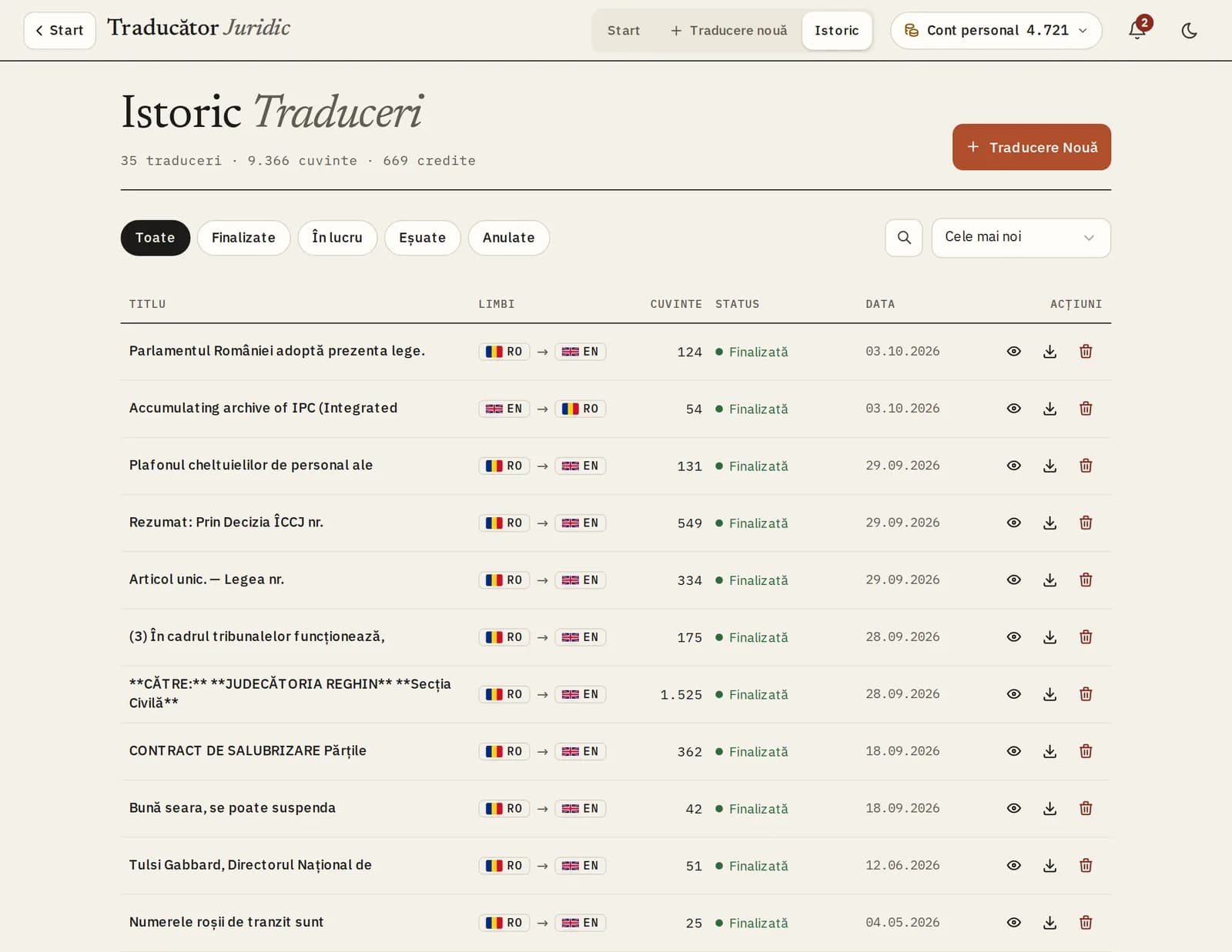Image resolution: width=1232 pixels, height=952 pixels.
Task: View the Plafonul cheltuielilor eye icon
Action: pos(1014,466)
